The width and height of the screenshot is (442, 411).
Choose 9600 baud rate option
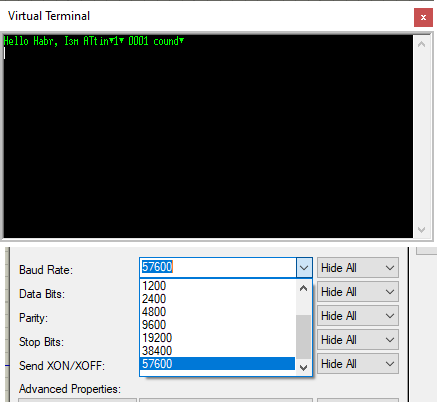(217, 325)
